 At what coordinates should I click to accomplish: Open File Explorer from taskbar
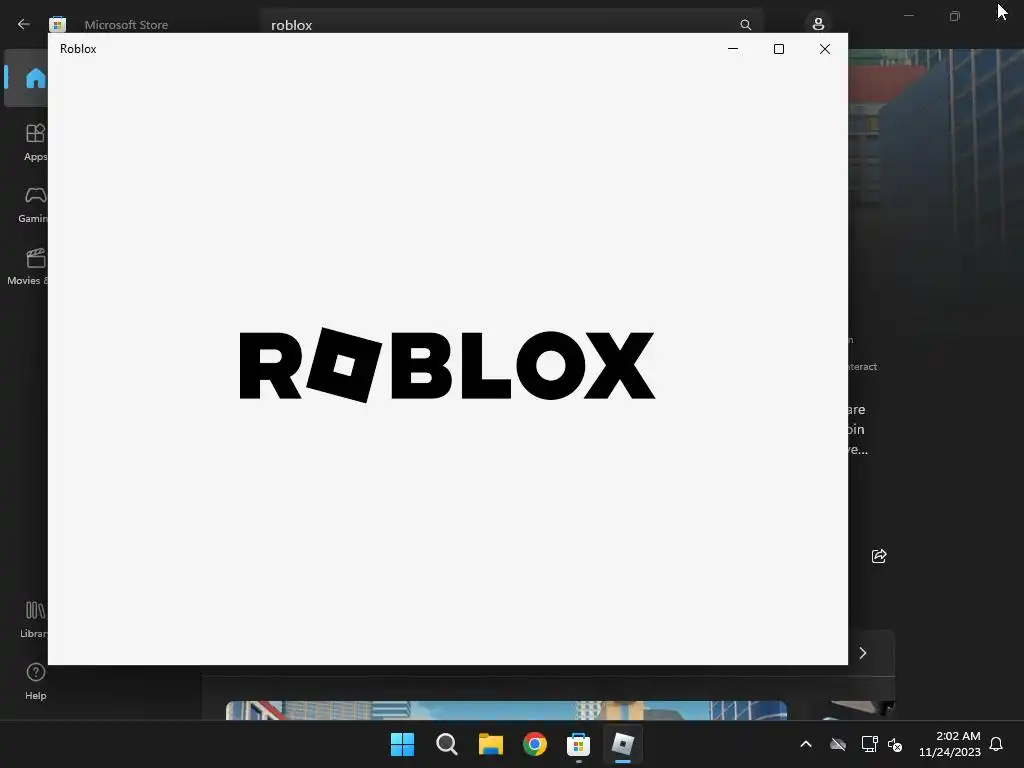click(x=490, y=744)
